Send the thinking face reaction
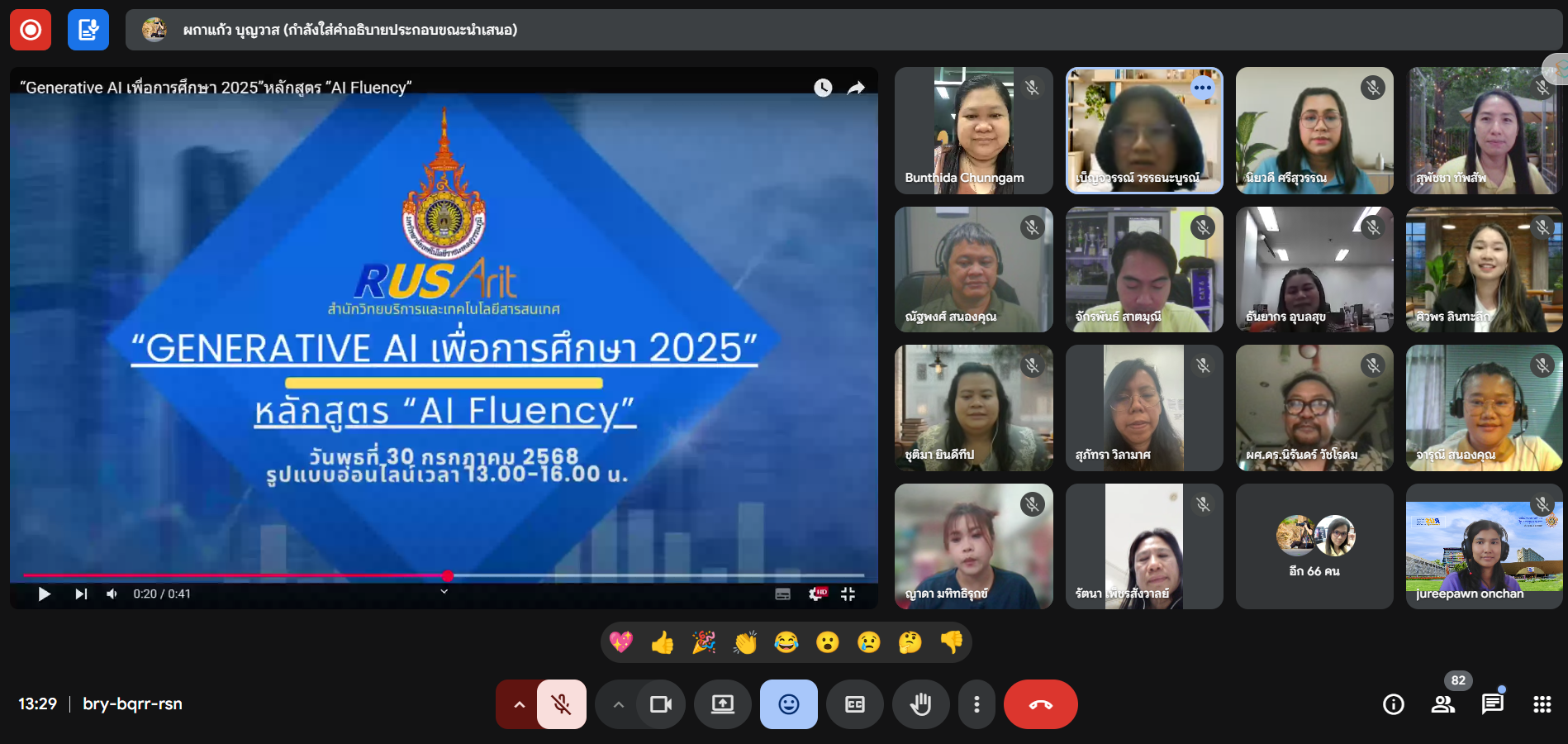 click(x=910, y=642)
